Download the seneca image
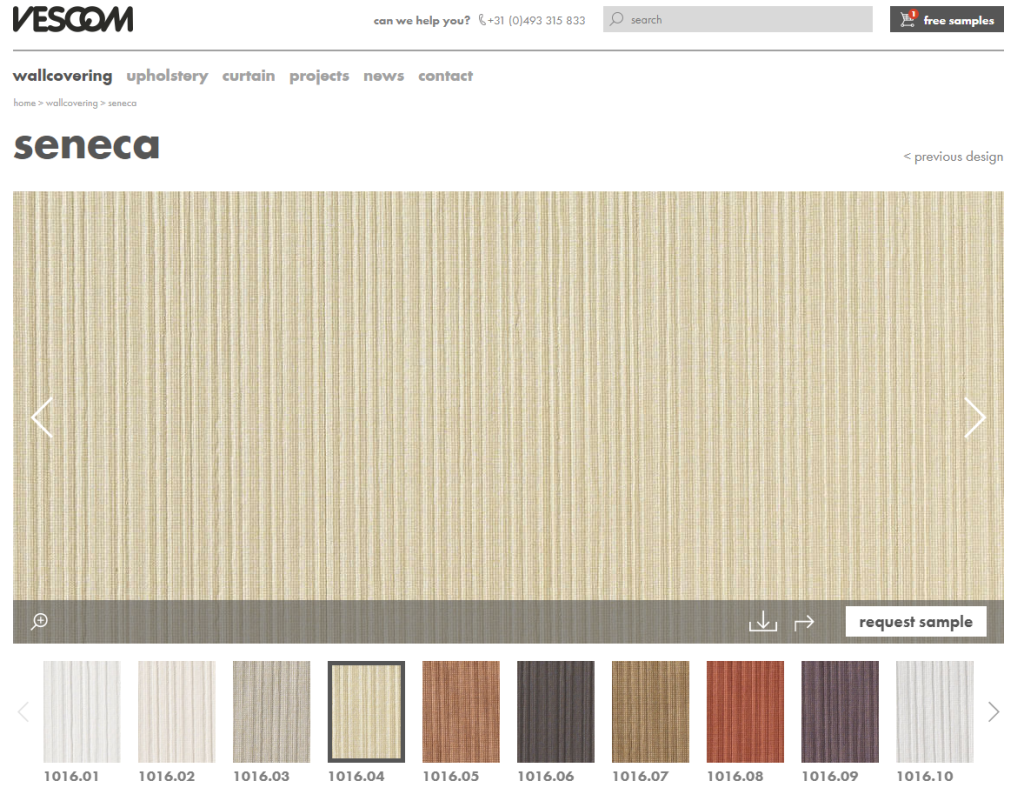Screen dimensions: 1024x801 (x=763, y=621)
